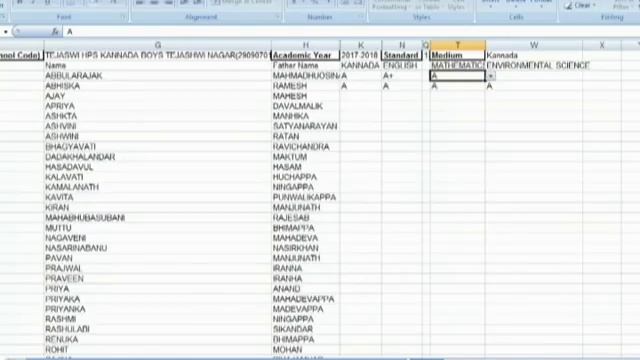This screenshot has width=640, height=360.
Task: Open the Font group dialog launcher
Action: tap(123, 17)
